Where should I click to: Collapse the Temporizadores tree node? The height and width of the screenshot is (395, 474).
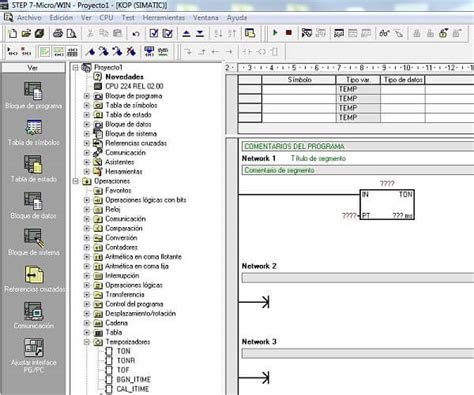(x=87, y=342)
